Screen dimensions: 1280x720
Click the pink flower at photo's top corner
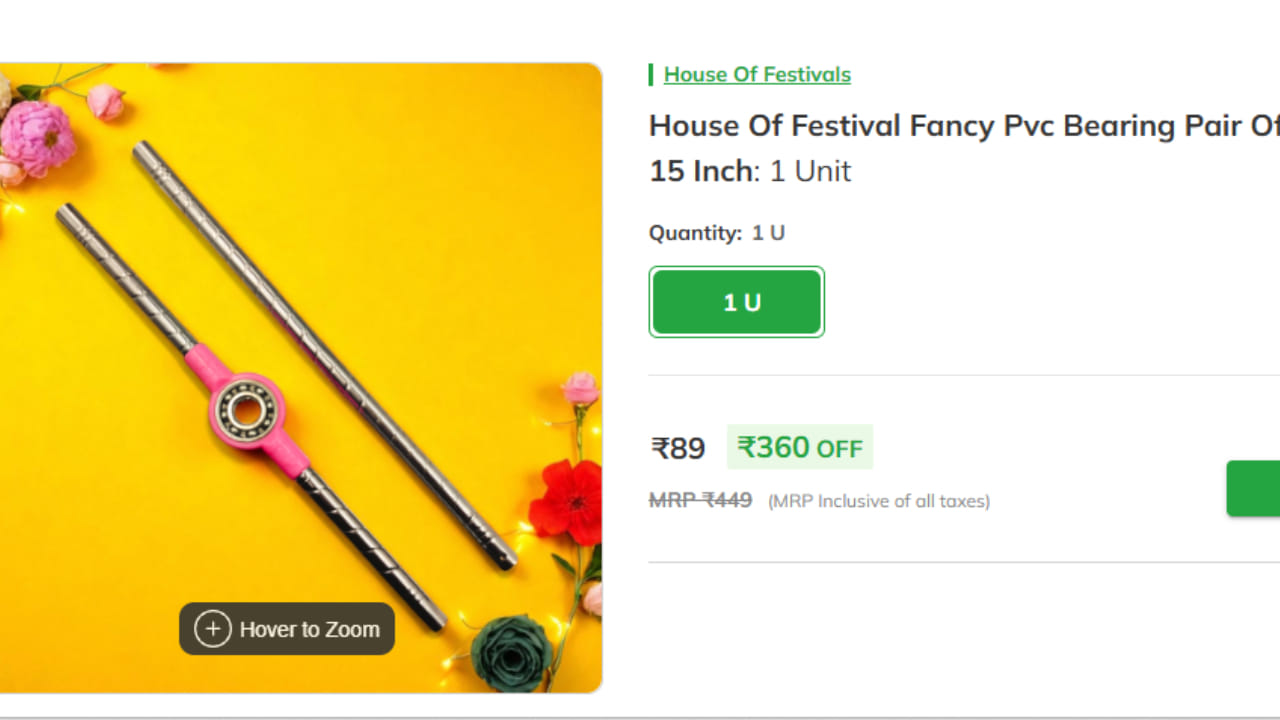[38, 138]
